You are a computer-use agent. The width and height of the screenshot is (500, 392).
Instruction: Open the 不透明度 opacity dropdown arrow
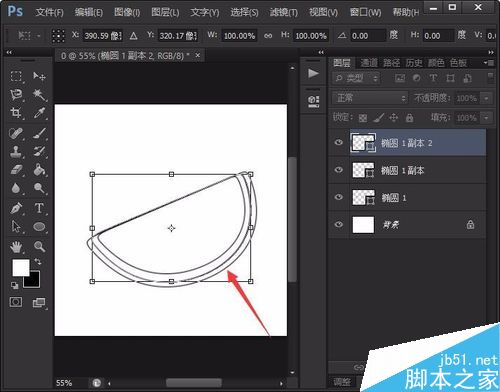486,98
